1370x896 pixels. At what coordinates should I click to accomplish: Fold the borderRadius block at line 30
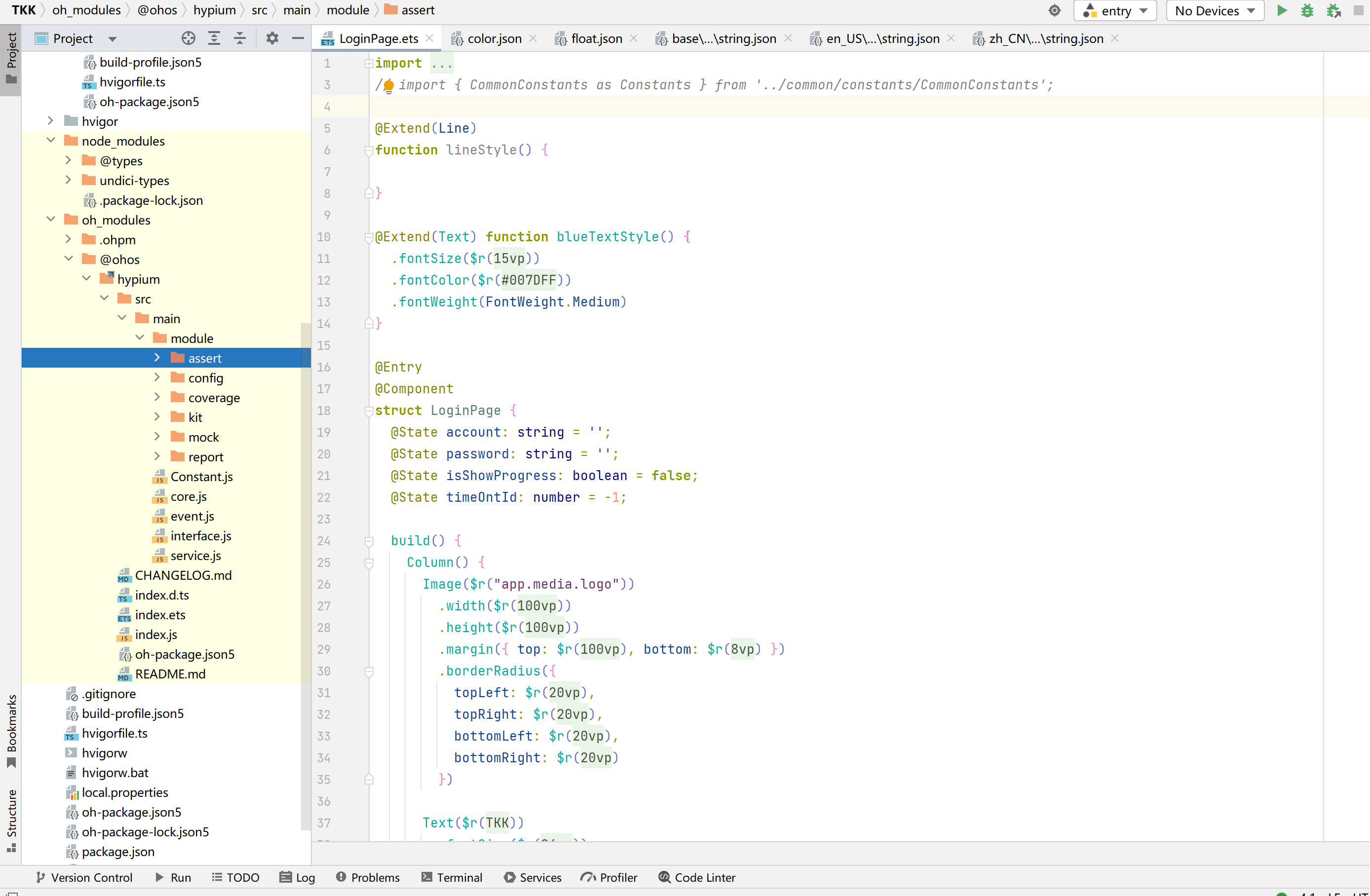369,671
